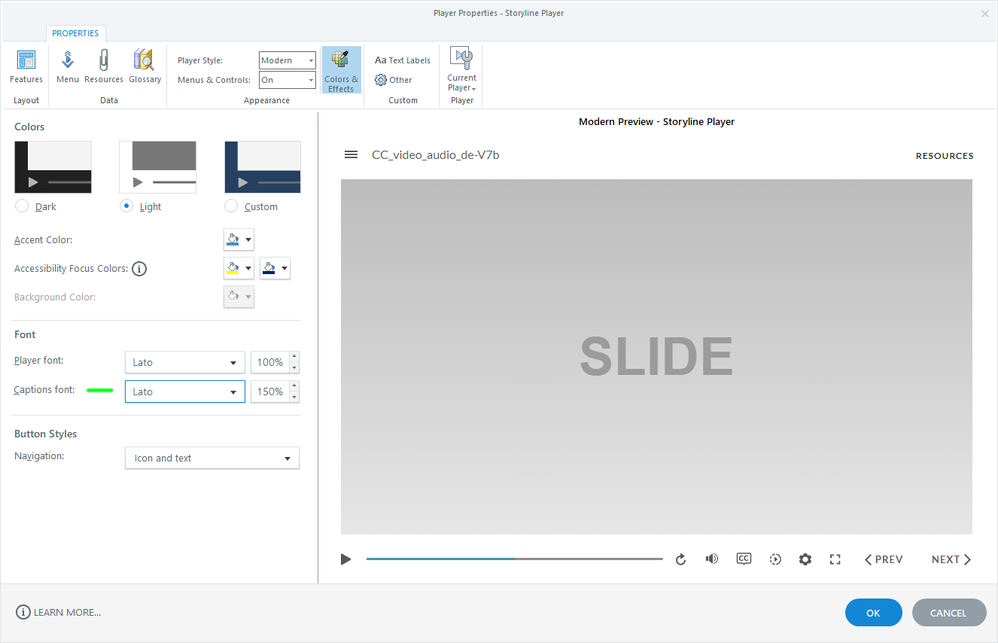Open the Features layout icon
Viewport: 998px width, 643px height.
coord(26,66)
